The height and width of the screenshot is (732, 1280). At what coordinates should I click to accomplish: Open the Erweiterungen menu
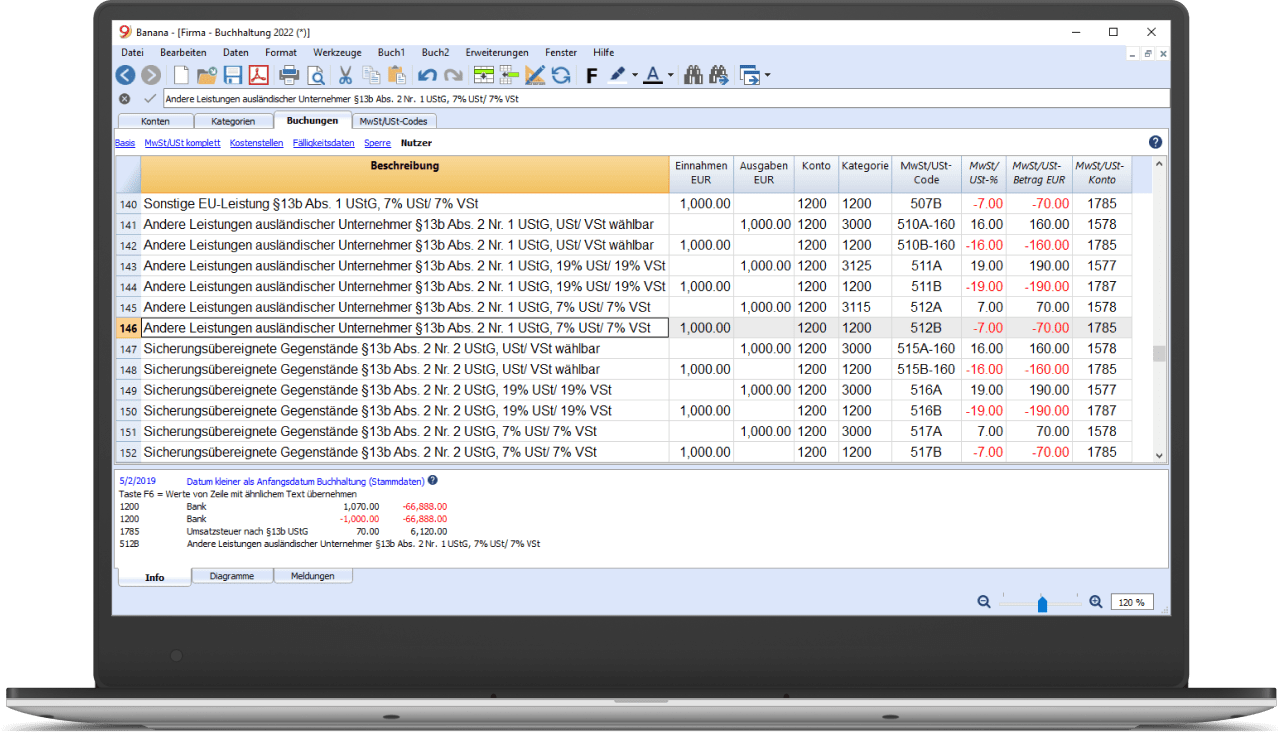[x=497, y=52]
